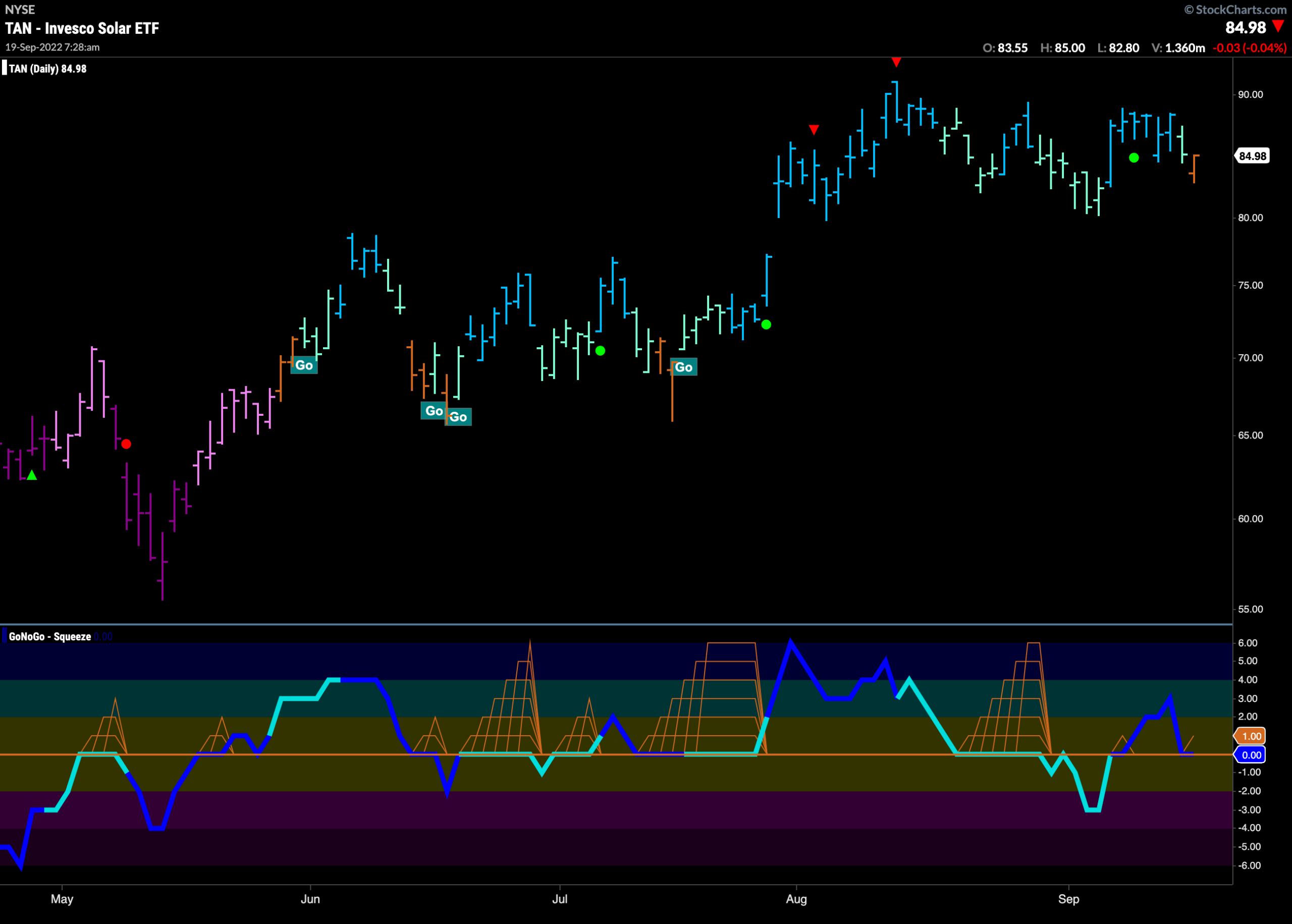Click the orange 1.00 squeeze value tag
The width and height of the screenshot is (1292, 924).
pos(1250,736)
